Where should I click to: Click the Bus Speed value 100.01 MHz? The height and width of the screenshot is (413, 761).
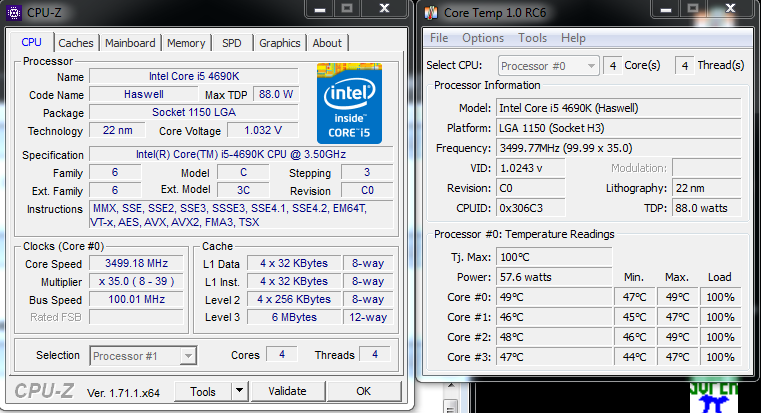pyautogui.click(x=136, y=299)
